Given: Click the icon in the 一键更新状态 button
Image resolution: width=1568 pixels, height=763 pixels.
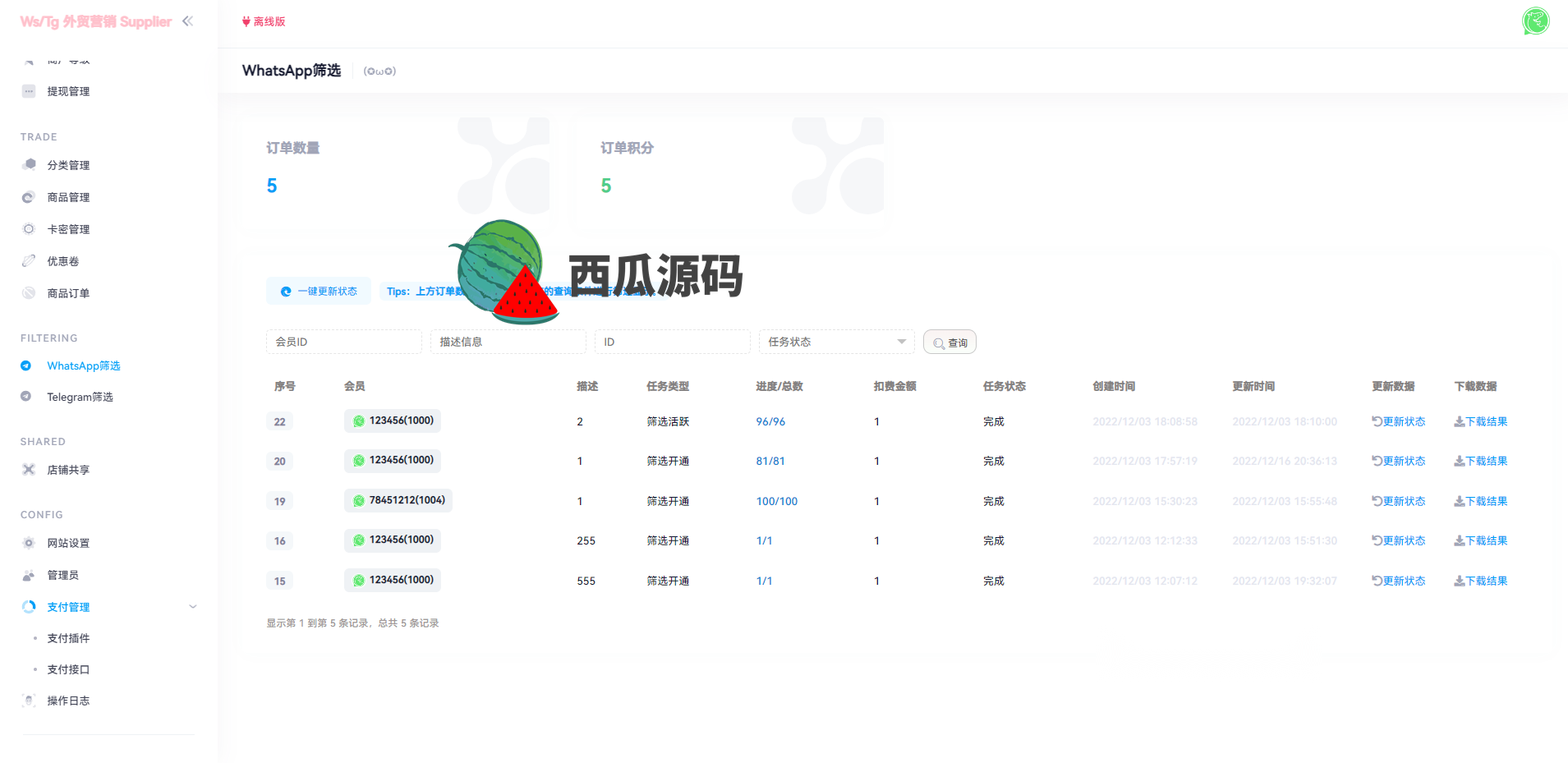Looking at the screenshot, I should (286, 292).
